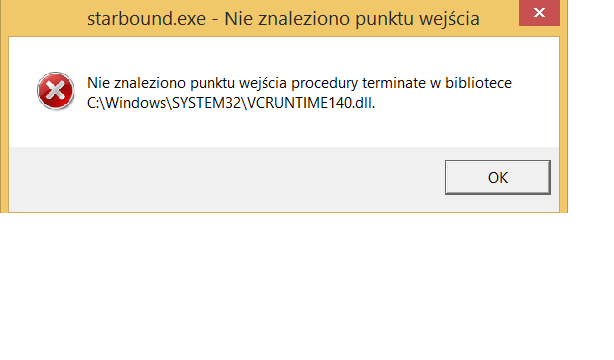Click the word "bibliotece" in the message
614x360 pixels.
click(479, 83)
